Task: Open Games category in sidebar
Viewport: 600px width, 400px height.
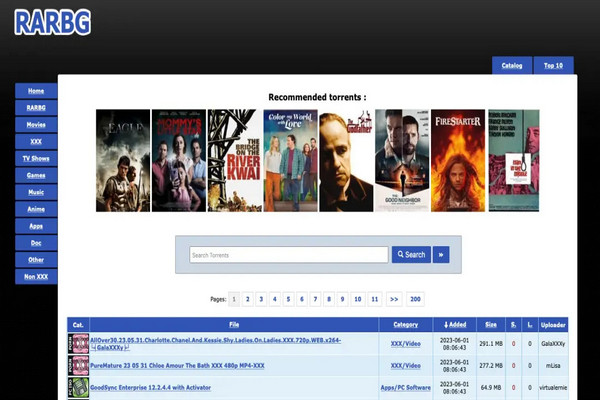Action: tap(36, 175)
